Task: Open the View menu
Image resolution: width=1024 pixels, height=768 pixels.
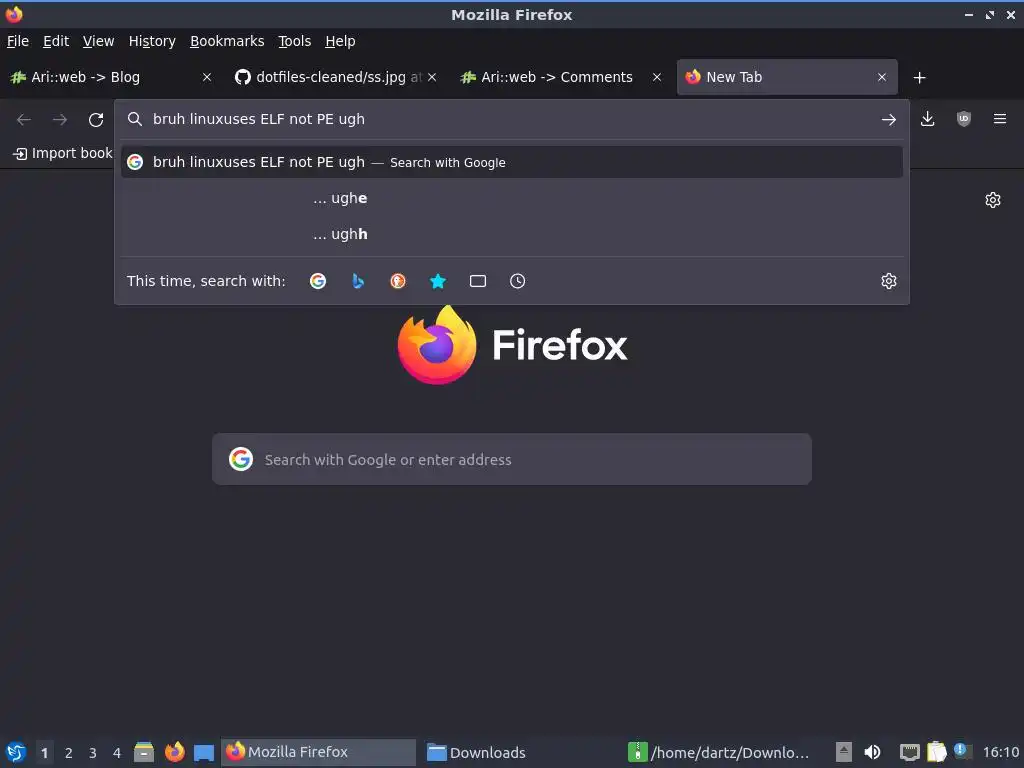Action: pos(98,41)
